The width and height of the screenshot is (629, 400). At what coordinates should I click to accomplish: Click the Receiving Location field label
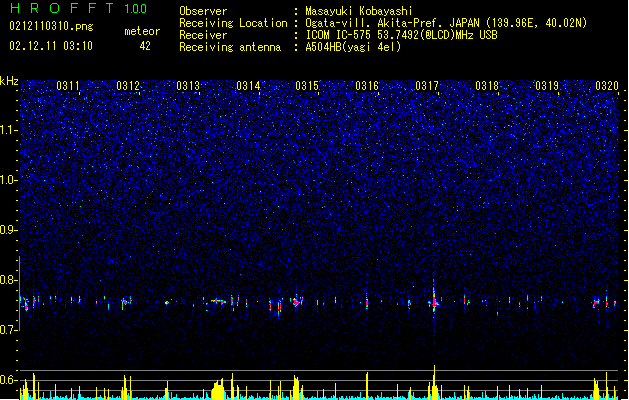233,23
